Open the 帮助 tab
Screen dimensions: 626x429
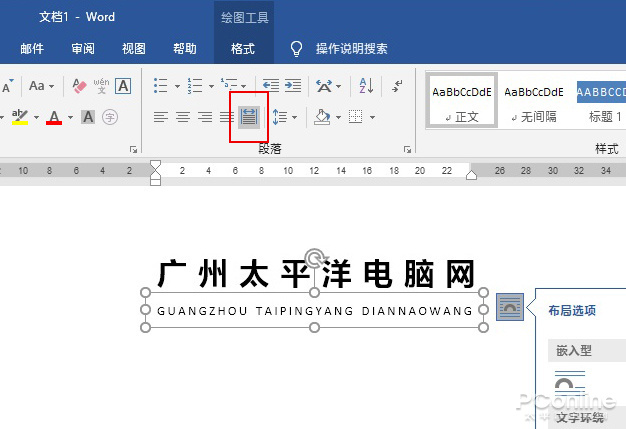(185, 49)
